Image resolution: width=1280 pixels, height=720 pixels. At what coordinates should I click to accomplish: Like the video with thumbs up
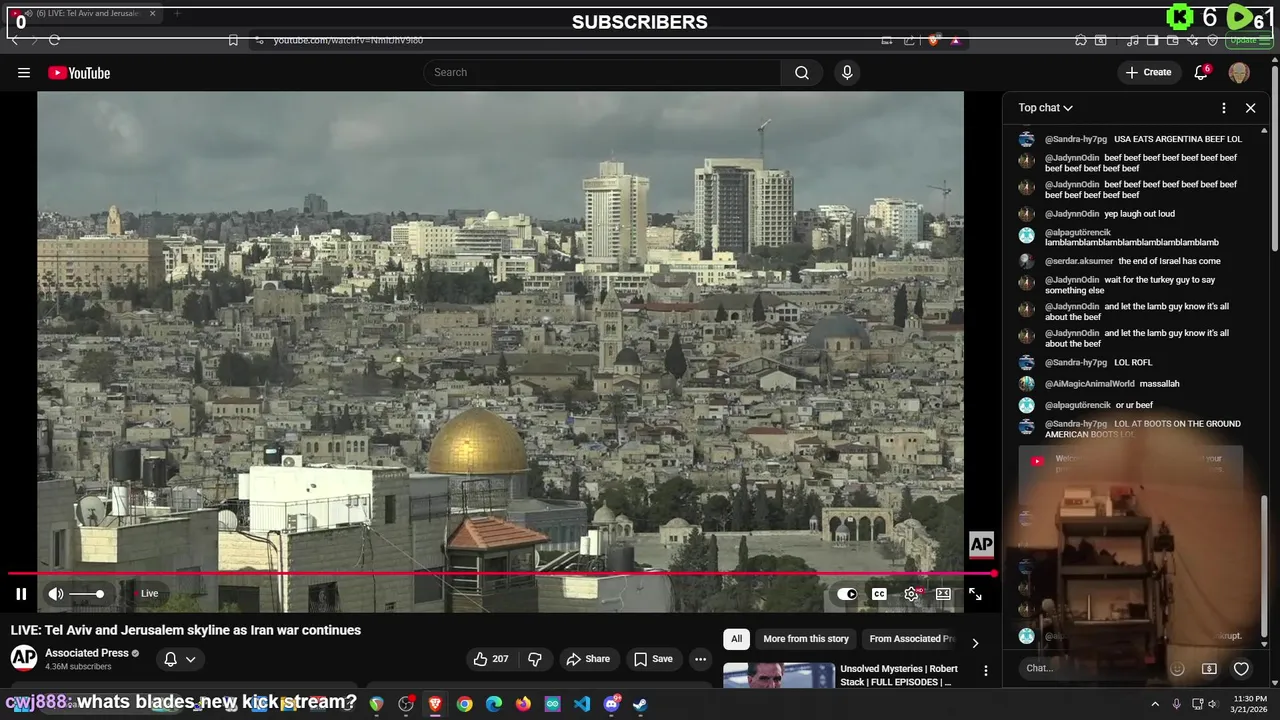[491, 659]
